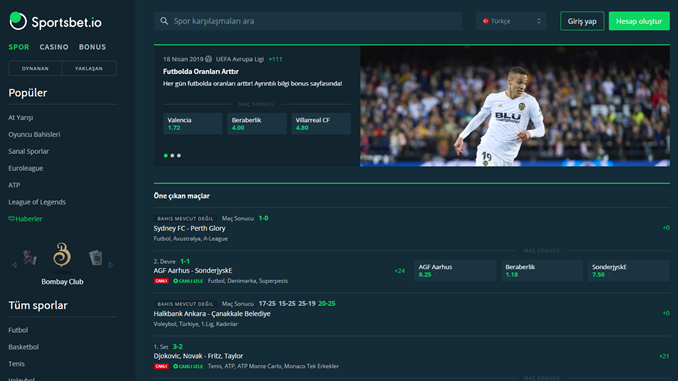
Task: Bet on Beraberlik at 1.18
Action: [542, 270]
